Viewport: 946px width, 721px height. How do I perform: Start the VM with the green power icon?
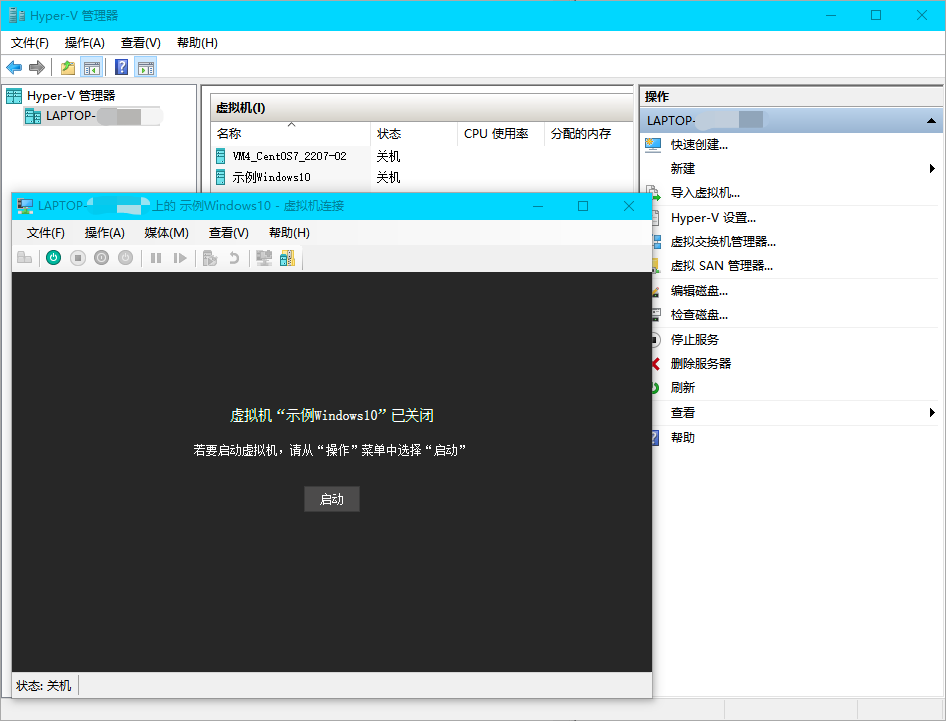[54, 258]
